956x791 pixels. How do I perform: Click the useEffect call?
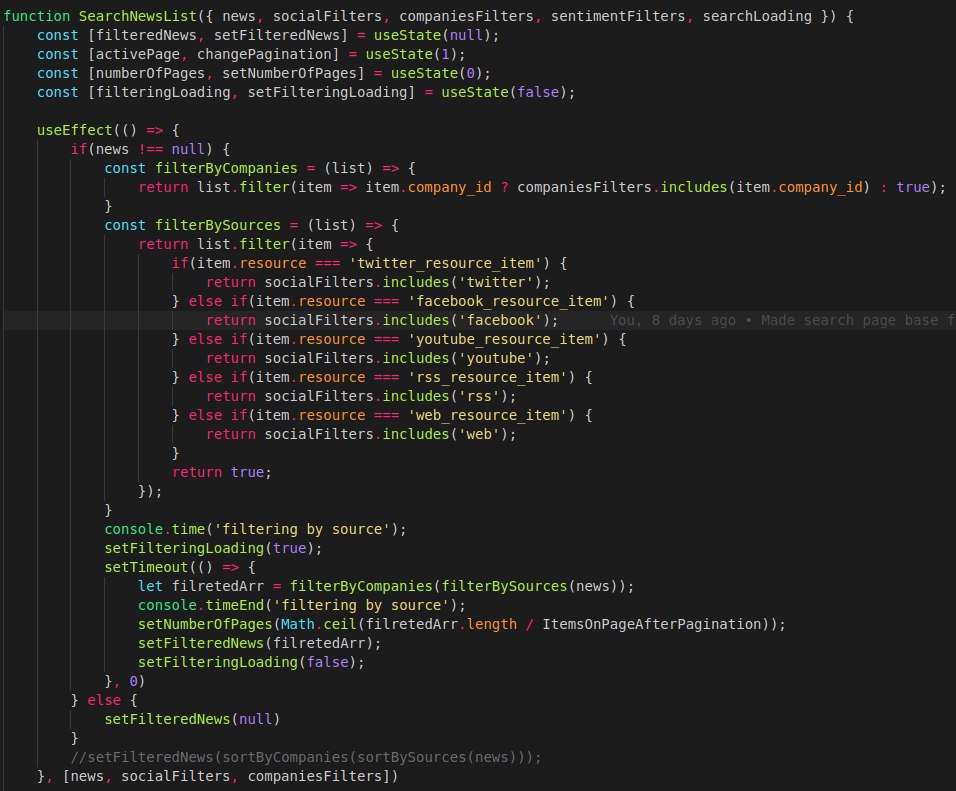pyautogui.click(x=74, y=130)
